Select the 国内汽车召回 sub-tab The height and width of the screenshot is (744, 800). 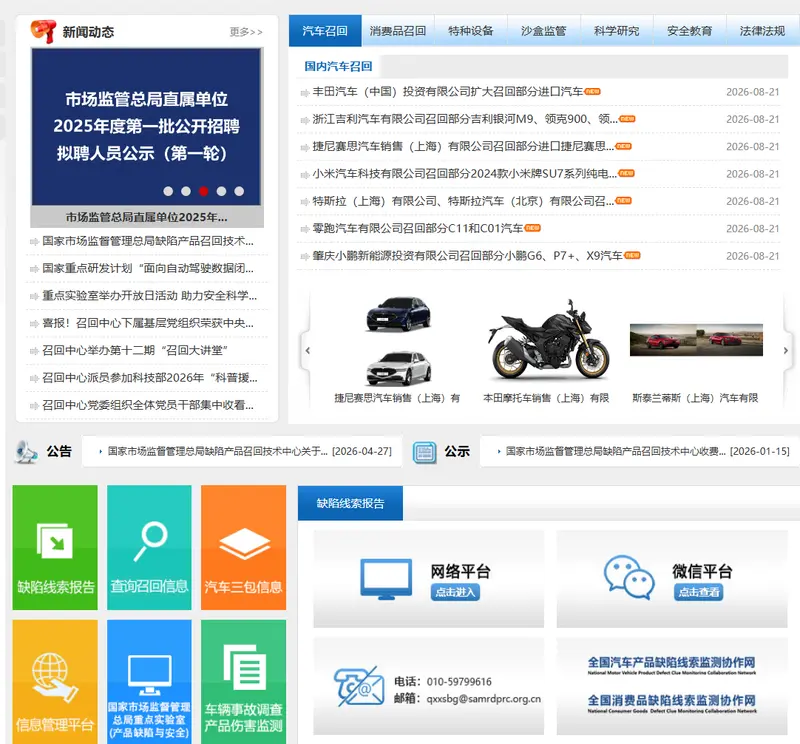(338, 66)
